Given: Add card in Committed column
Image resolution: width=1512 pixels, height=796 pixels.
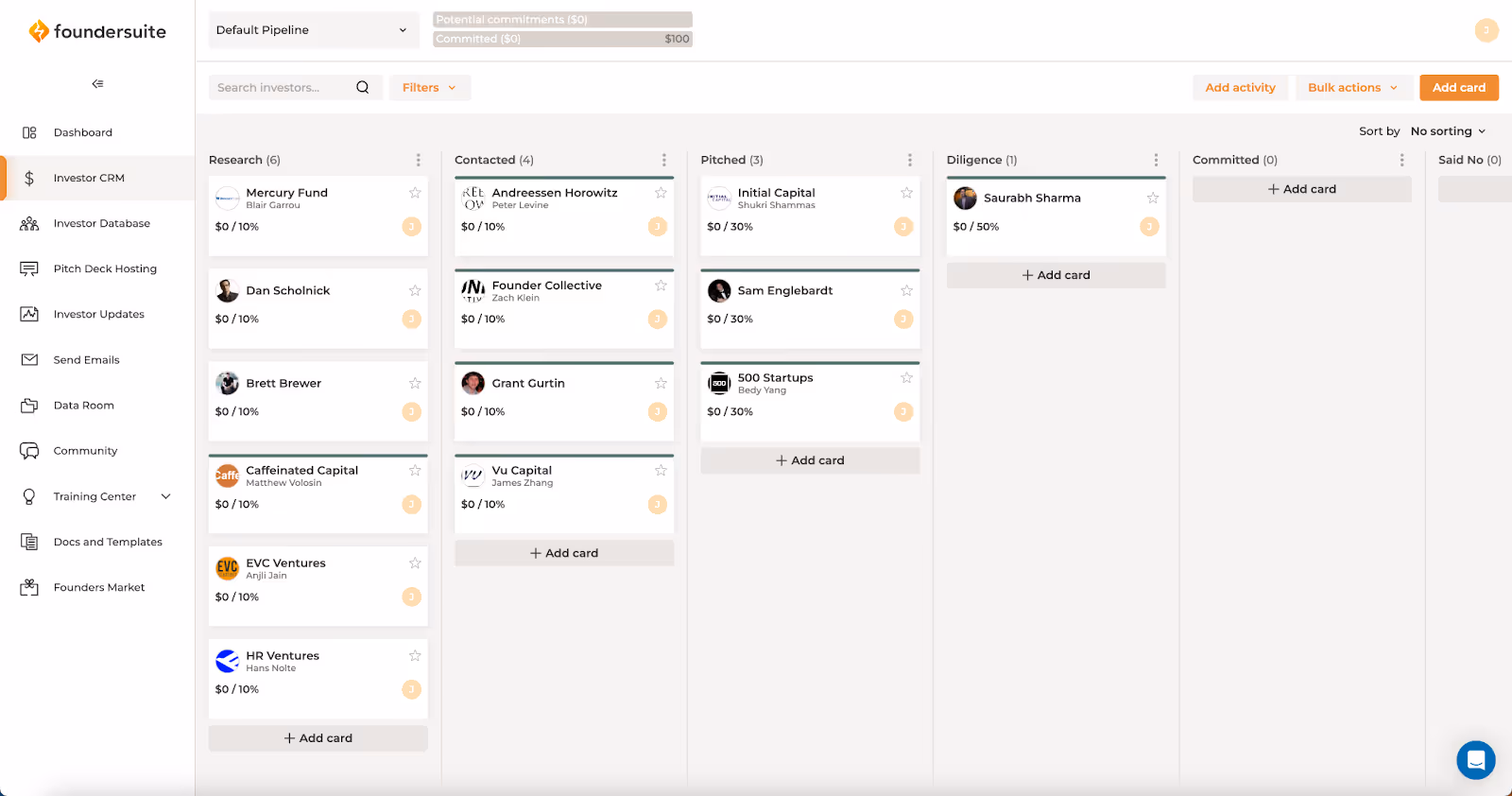Looking at the screenshot, I should click(1301, 189).
